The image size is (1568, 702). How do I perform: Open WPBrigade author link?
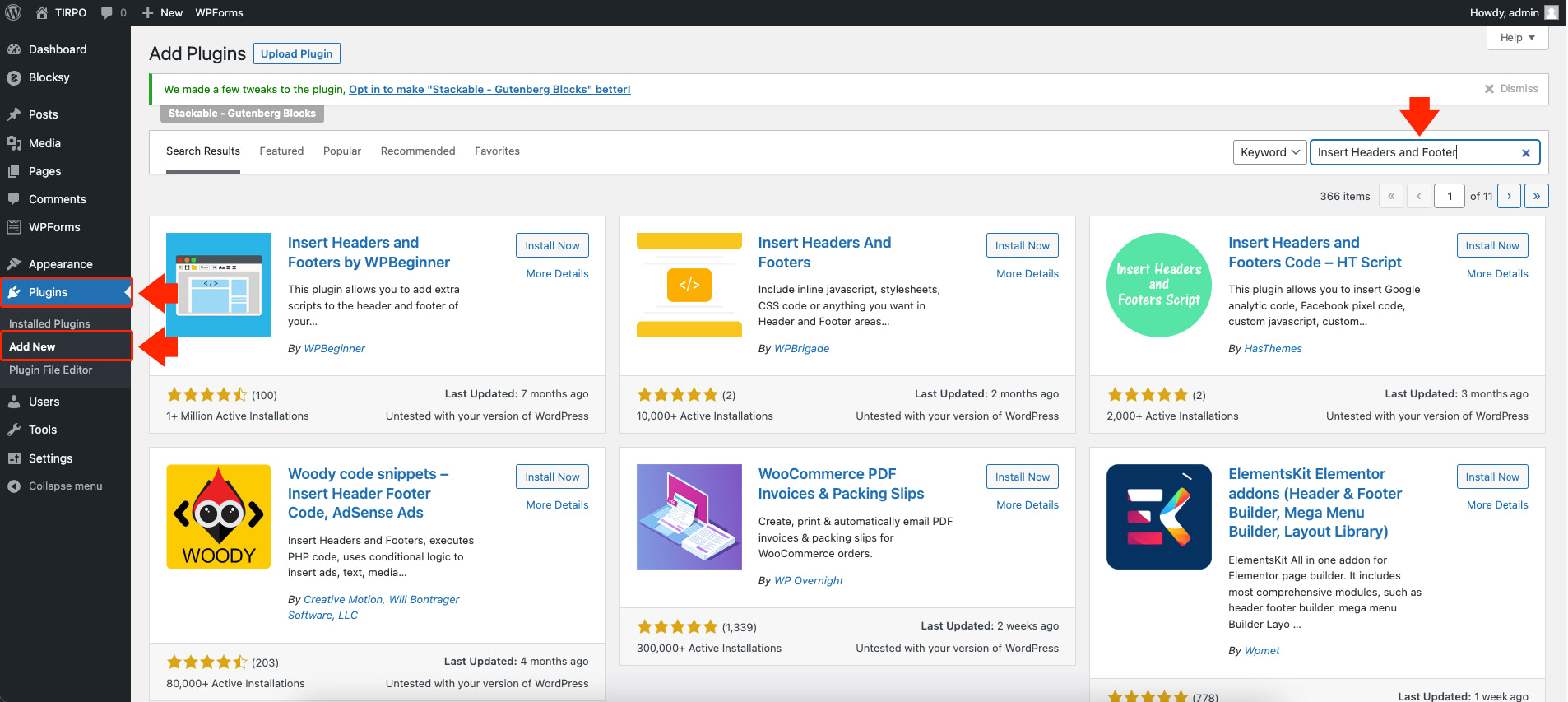(x=801, y=349)
